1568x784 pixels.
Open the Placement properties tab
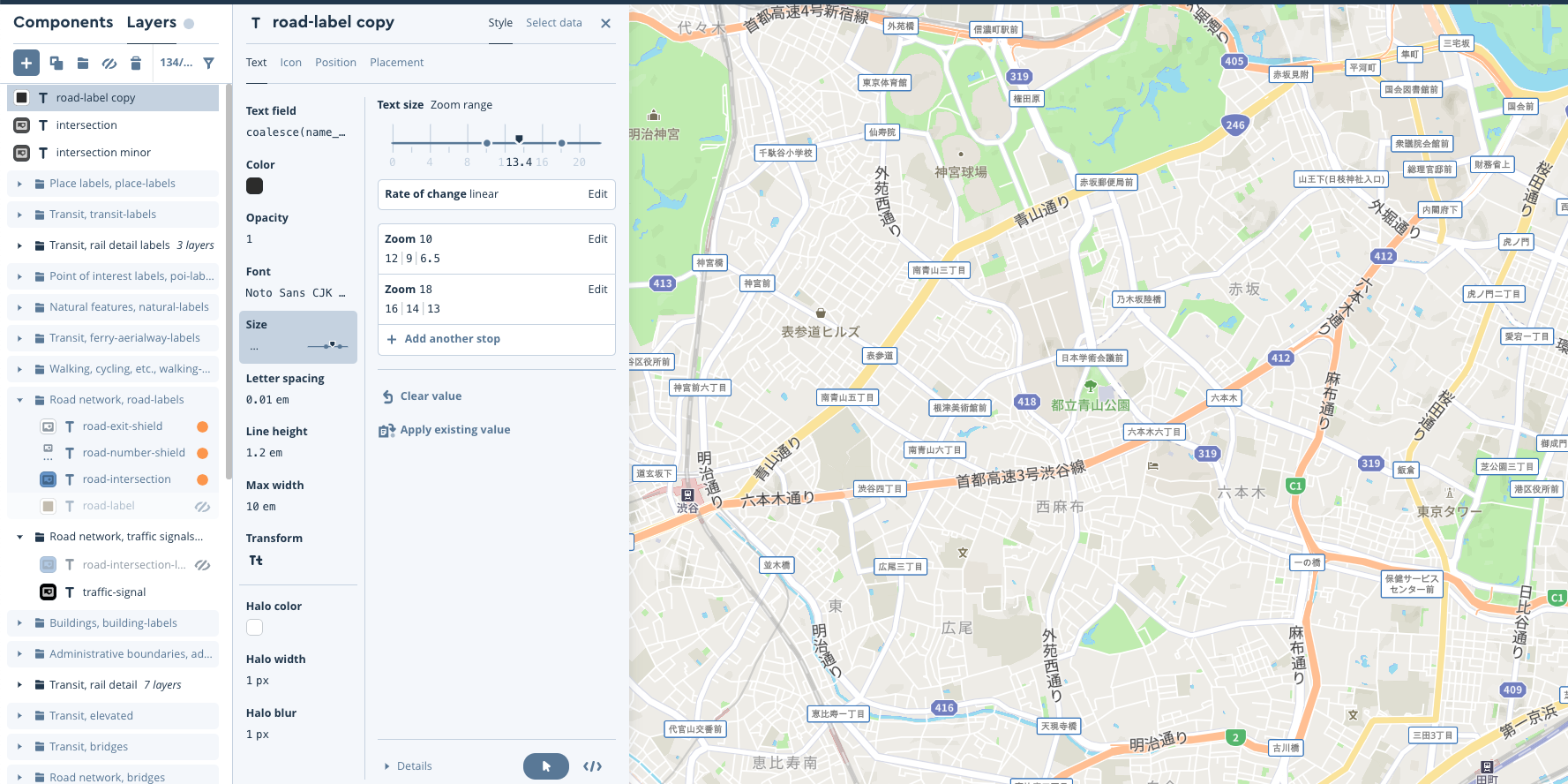[397, 63]
